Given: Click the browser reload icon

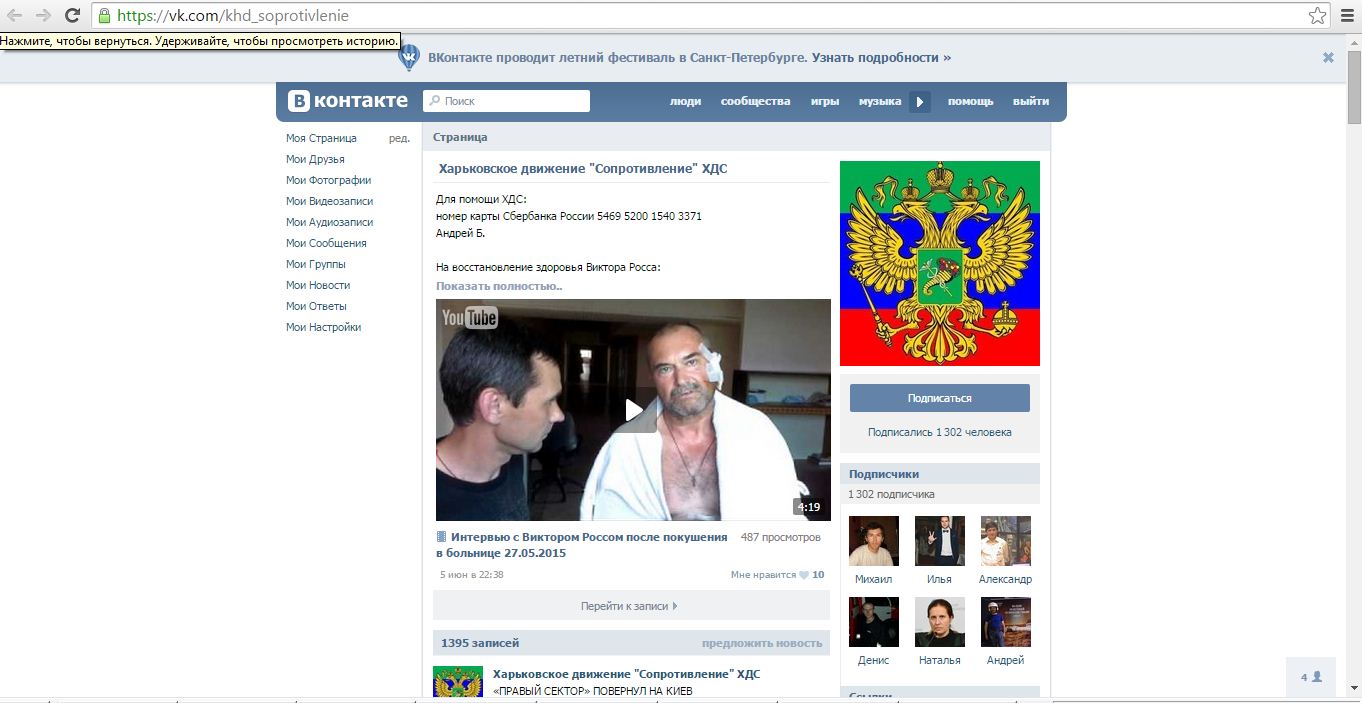Looking at the screenshot, I should point(72,15).
